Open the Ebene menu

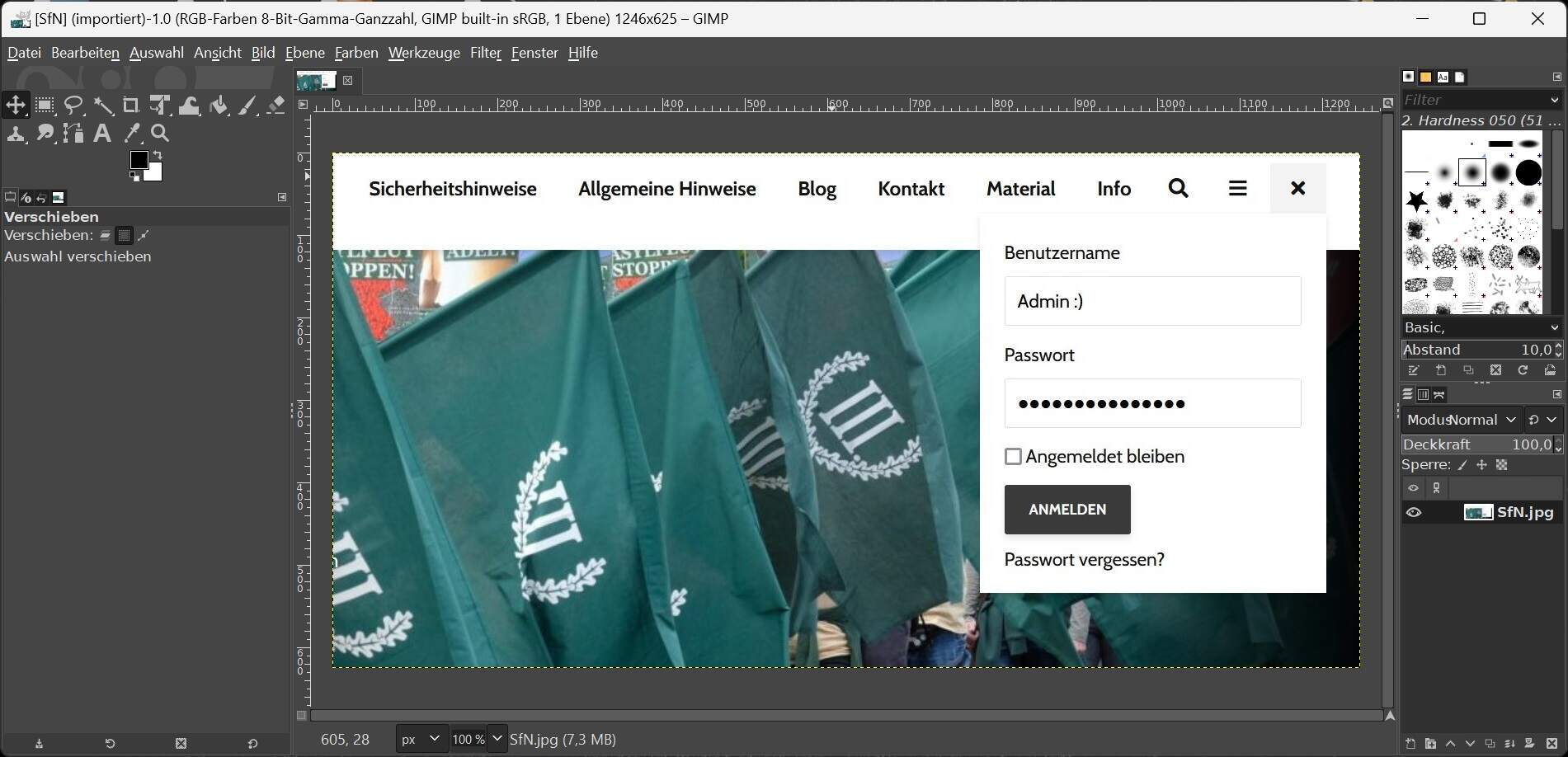(x=304, y=53)
